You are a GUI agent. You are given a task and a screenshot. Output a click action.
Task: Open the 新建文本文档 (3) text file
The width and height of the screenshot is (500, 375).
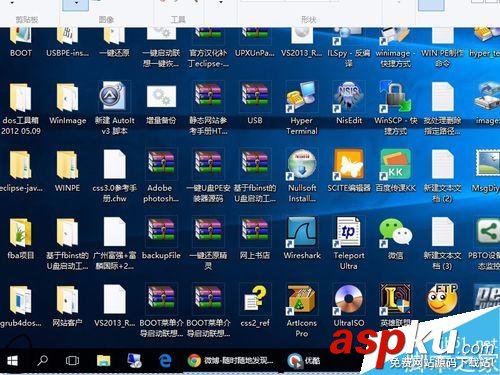[442, 232]
